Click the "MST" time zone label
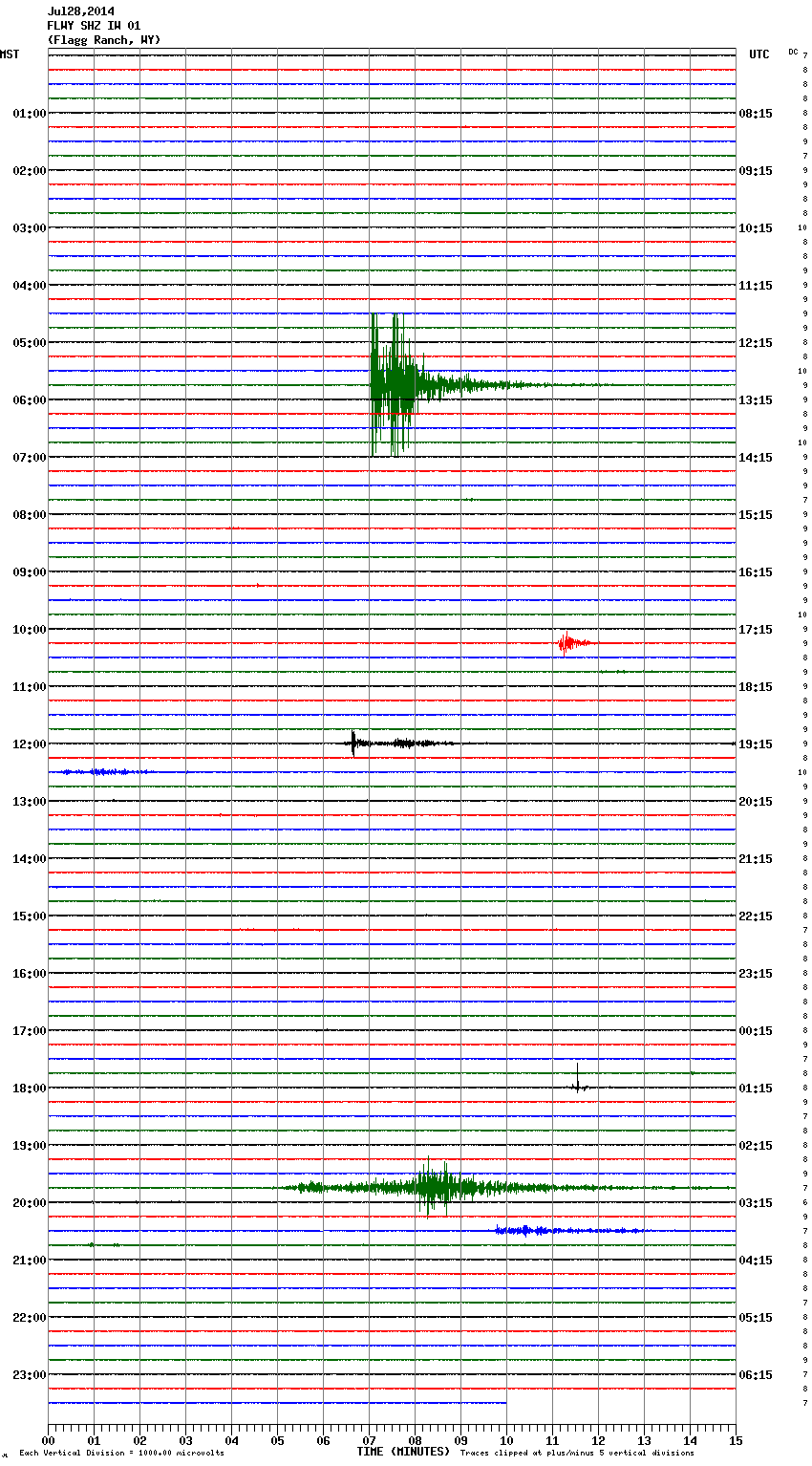Image resolution: width=812 pixels, height=1466 pixels. (10, 54)
